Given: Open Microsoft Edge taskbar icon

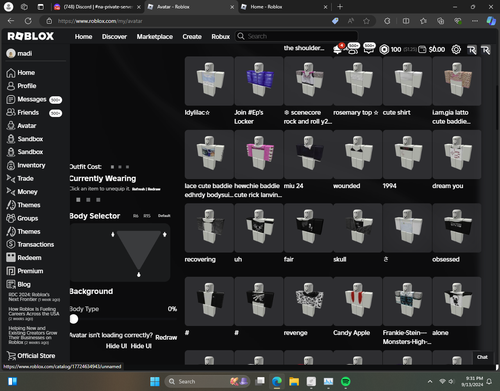Looking at the screenshot, I should 277,381.
